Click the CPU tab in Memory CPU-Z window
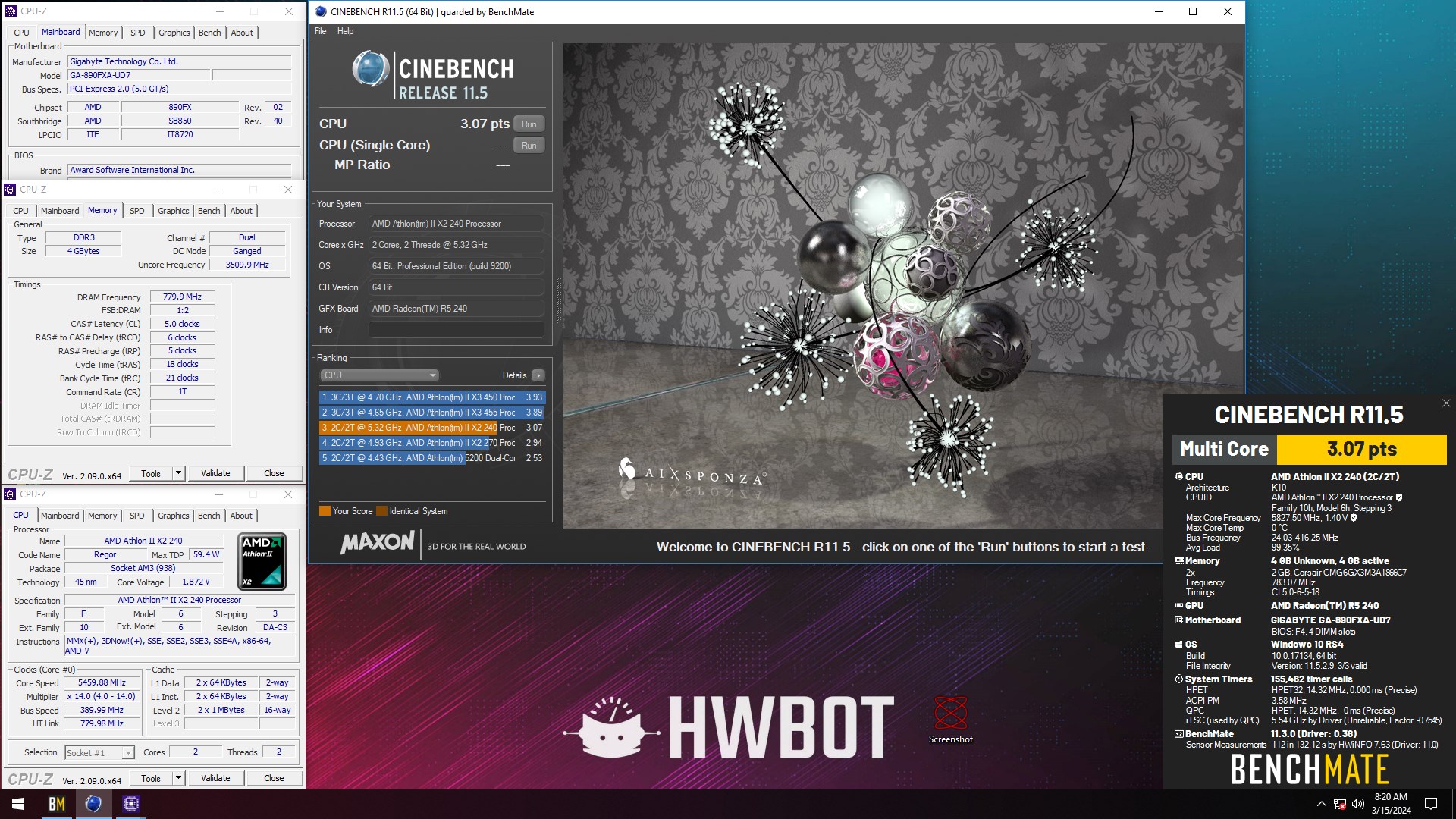The width and height of the screenshot is (1456, 819). click(x=21, y=211)
